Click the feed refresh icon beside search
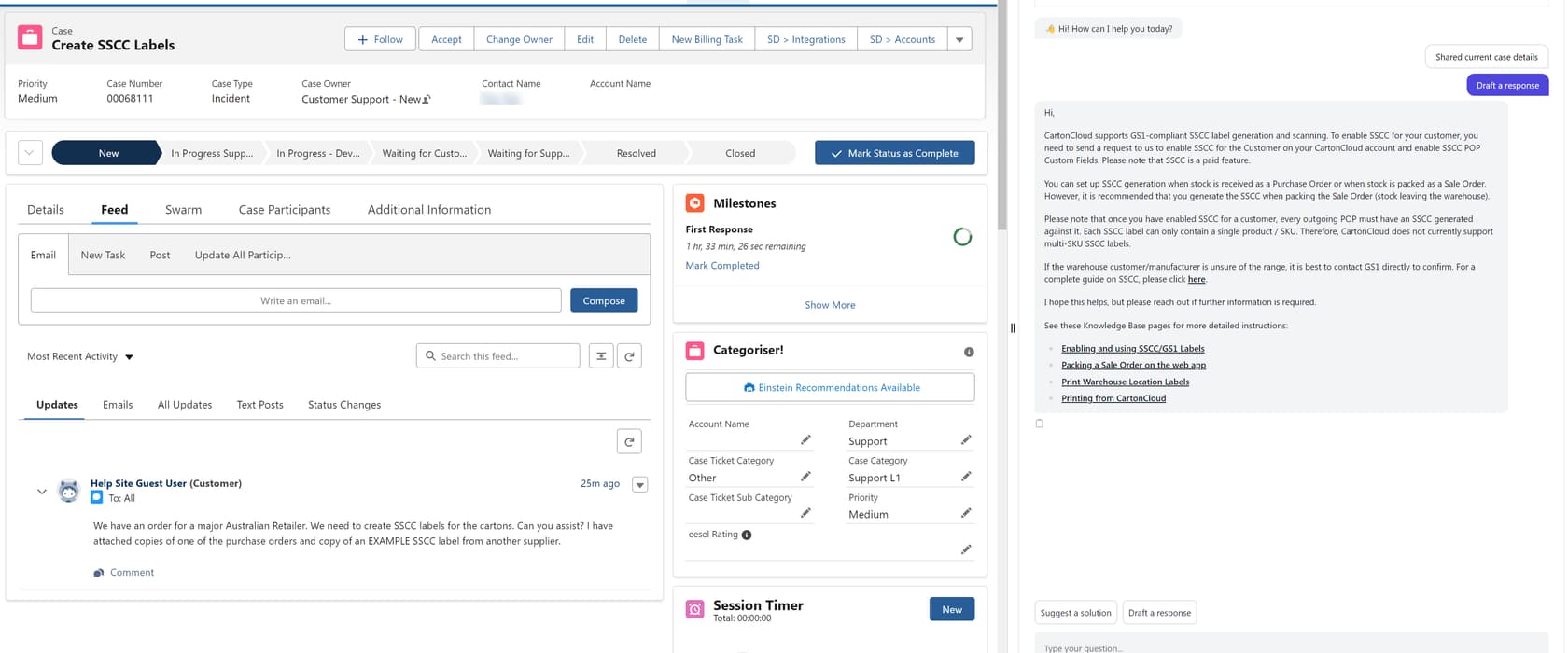1568x653 pixels. pos(629,356)
